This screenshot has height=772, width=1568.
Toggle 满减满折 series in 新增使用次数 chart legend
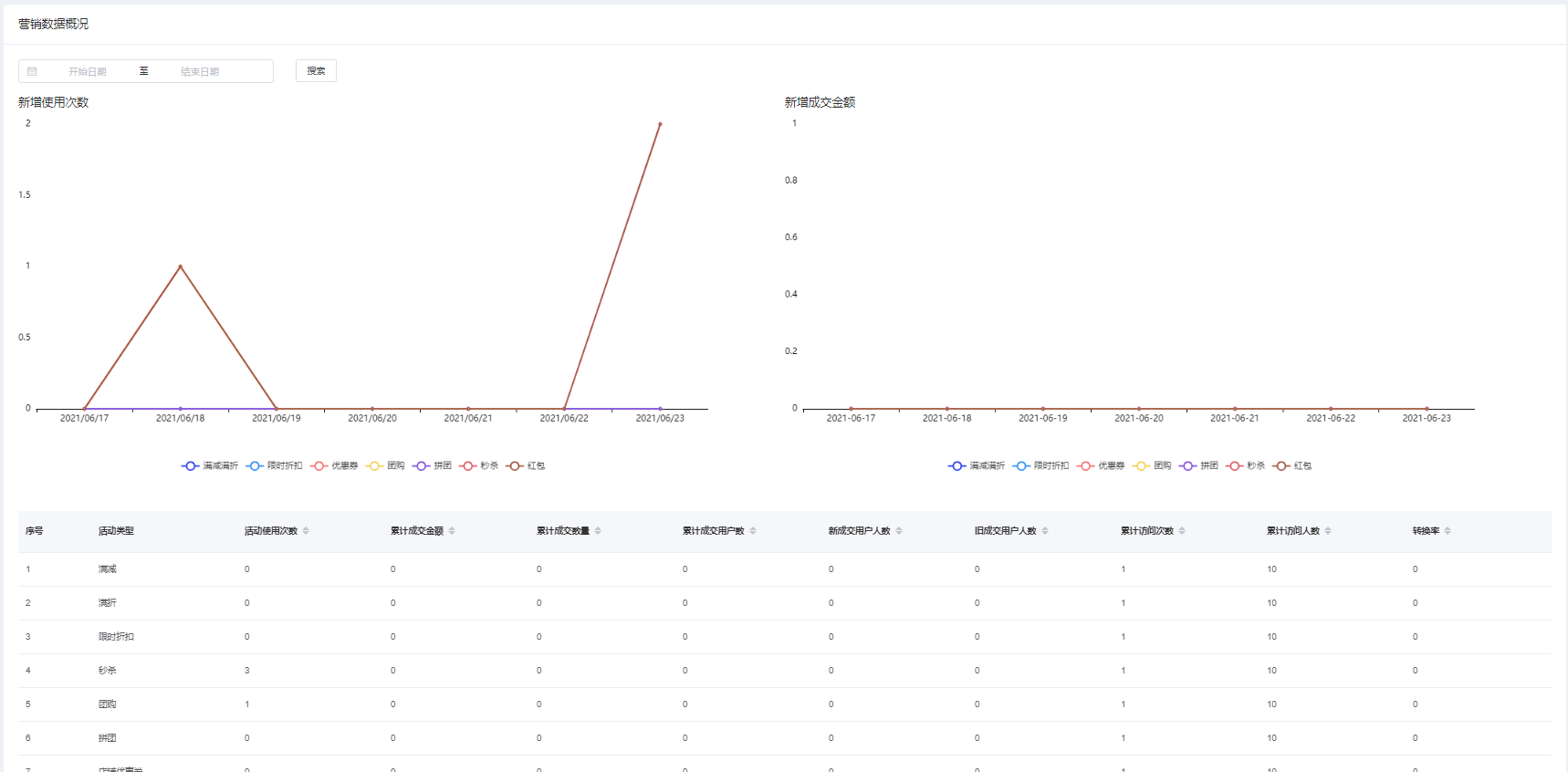(x=210, y=466)
